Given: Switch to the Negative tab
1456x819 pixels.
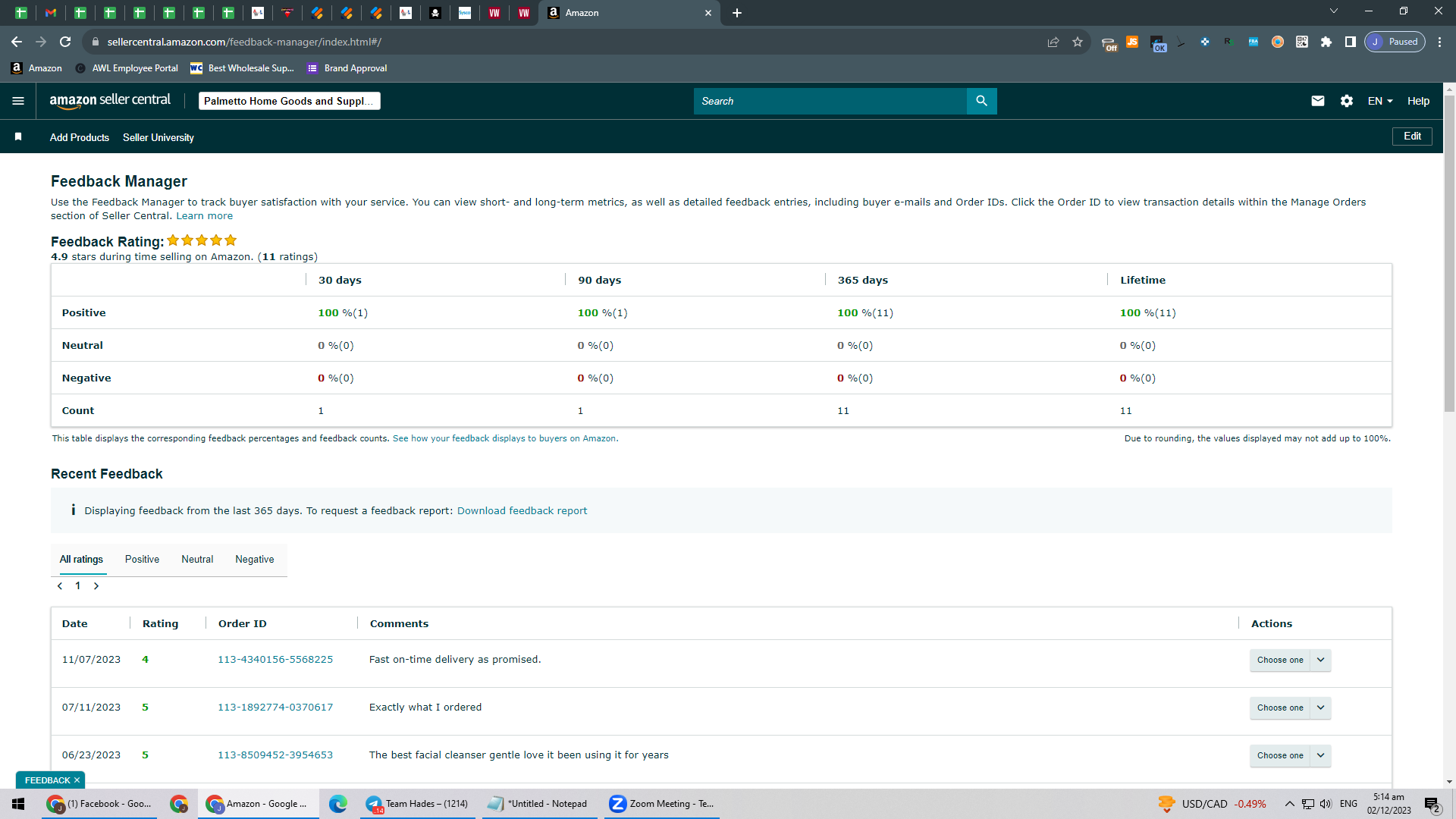Looking at the screenshot, I should click(255, 560).
